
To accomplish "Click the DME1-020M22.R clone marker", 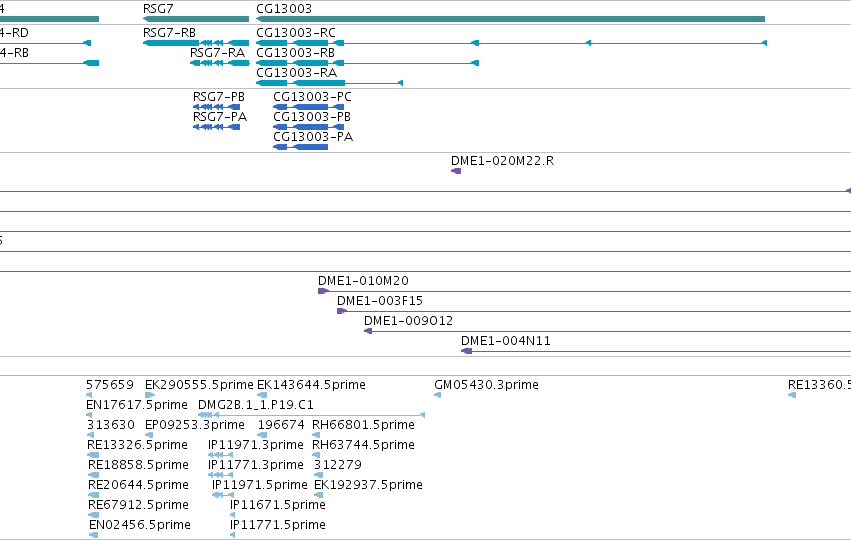I will (456, 171).
